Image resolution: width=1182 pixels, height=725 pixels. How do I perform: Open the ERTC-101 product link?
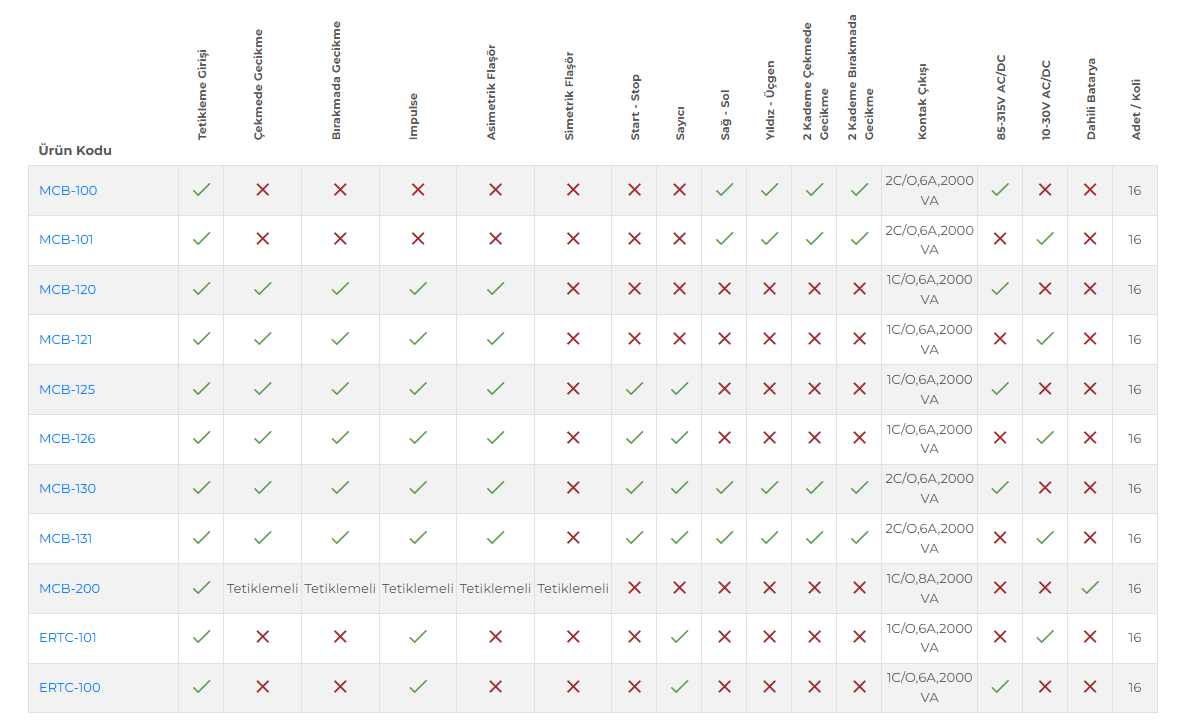point(68,638)
